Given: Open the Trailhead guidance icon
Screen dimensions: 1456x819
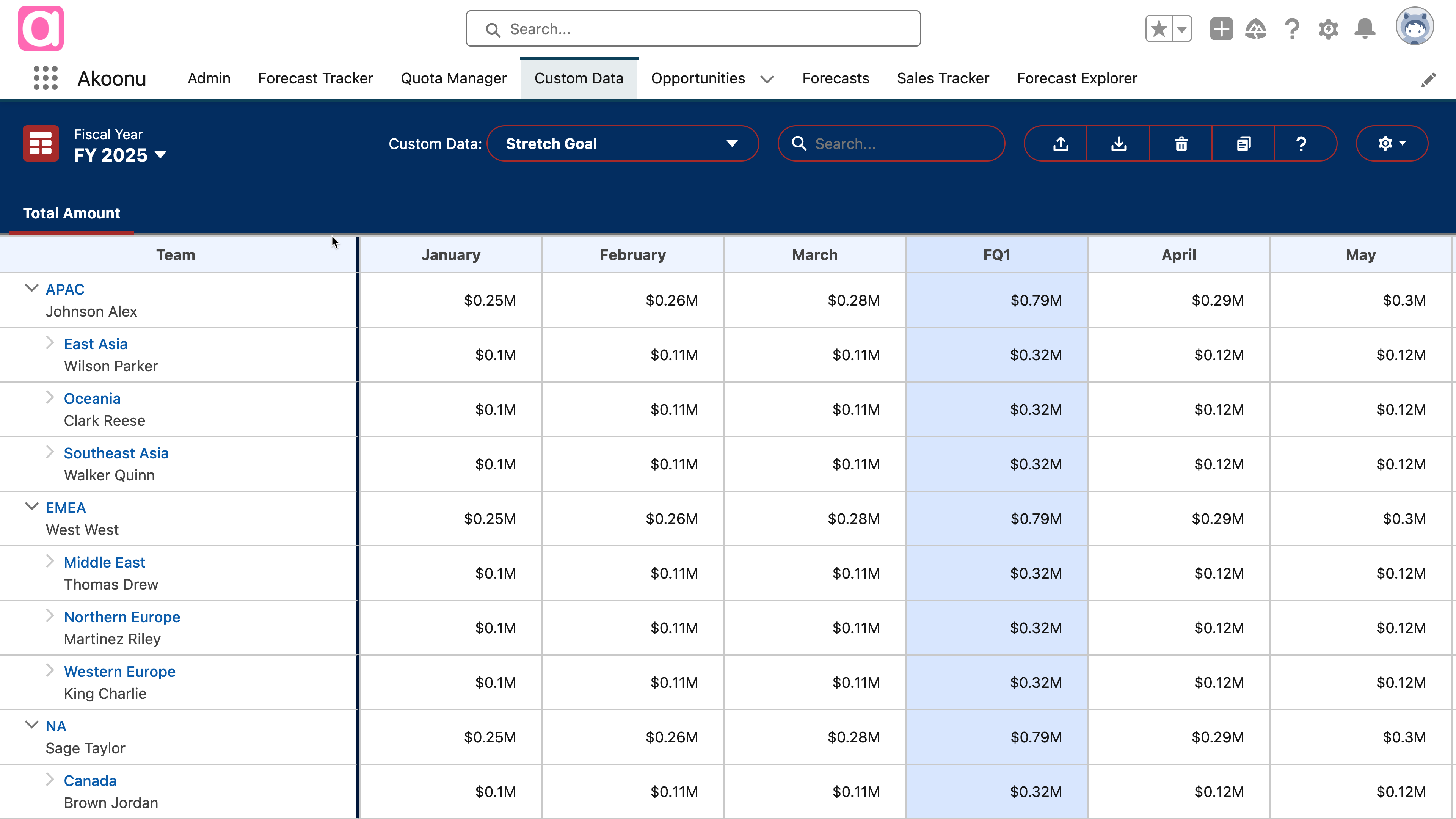Looking at the screenshot, I should pyautogui.click(x=1256, y=29).
